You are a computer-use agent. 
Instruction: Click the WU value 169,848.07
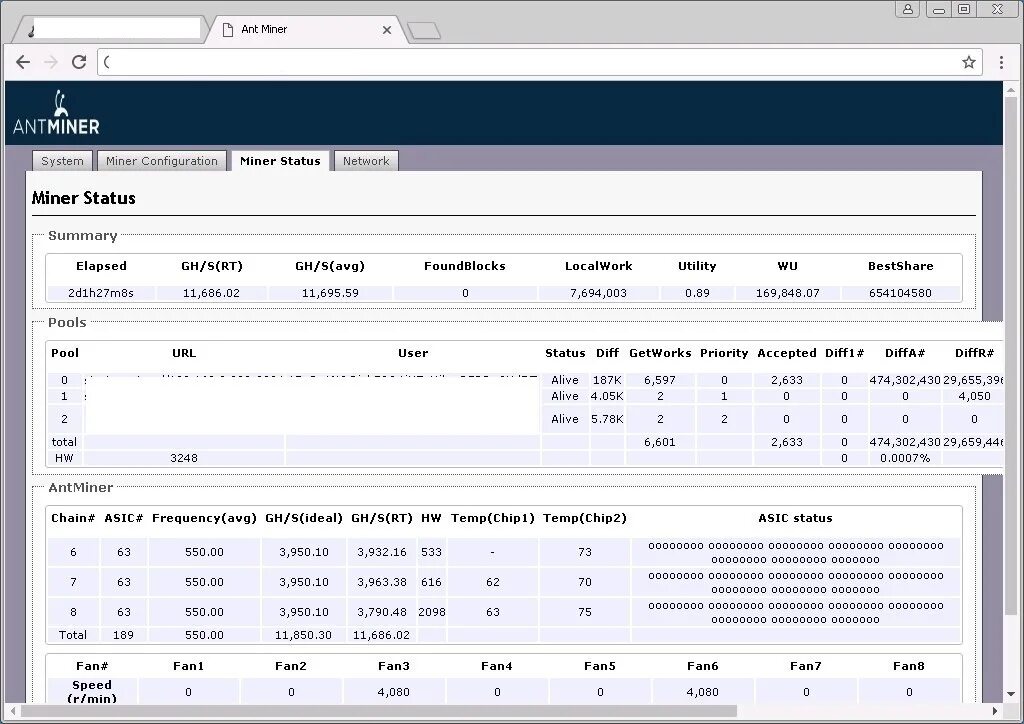(787, 293)
